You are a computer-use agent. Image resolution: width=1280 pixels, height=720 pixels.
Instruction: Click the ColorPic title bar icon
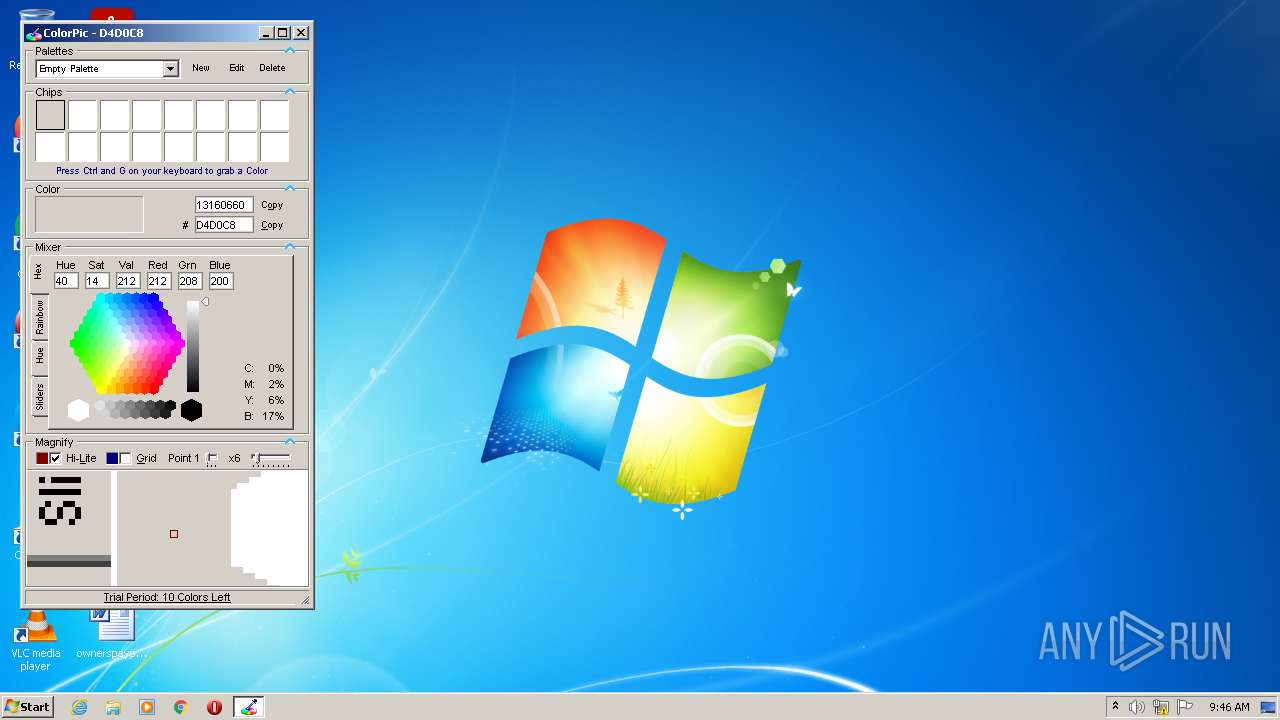tap(34, 33)
